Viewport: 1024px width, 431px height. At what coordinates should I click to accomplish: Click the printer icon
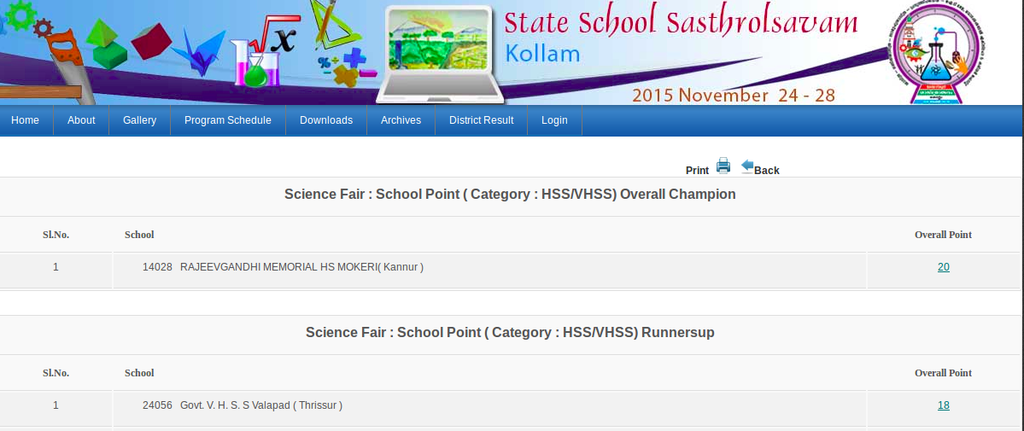(x=723, y=166)
